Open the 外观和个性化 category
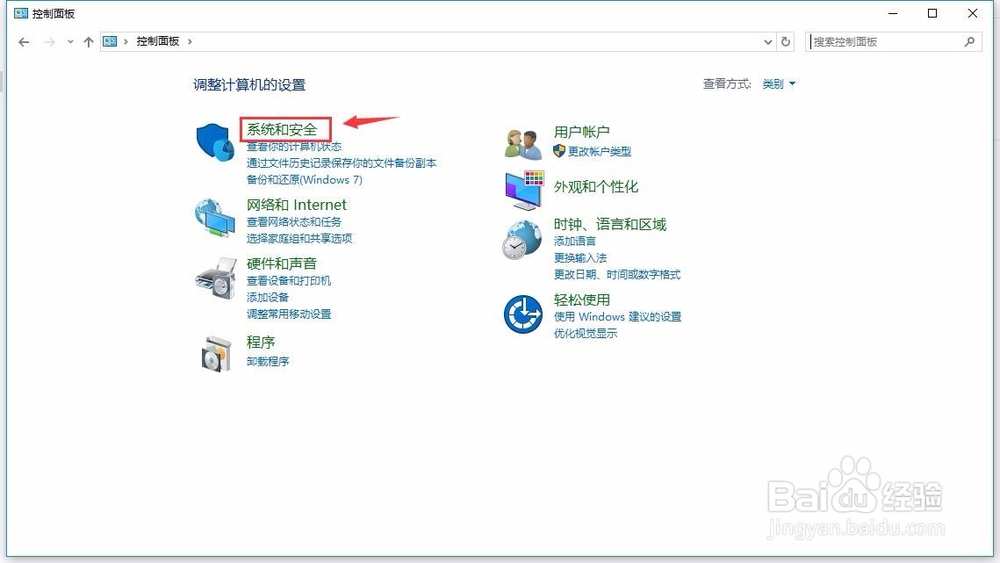This screenshot has height=563, width=1000. 596,187
